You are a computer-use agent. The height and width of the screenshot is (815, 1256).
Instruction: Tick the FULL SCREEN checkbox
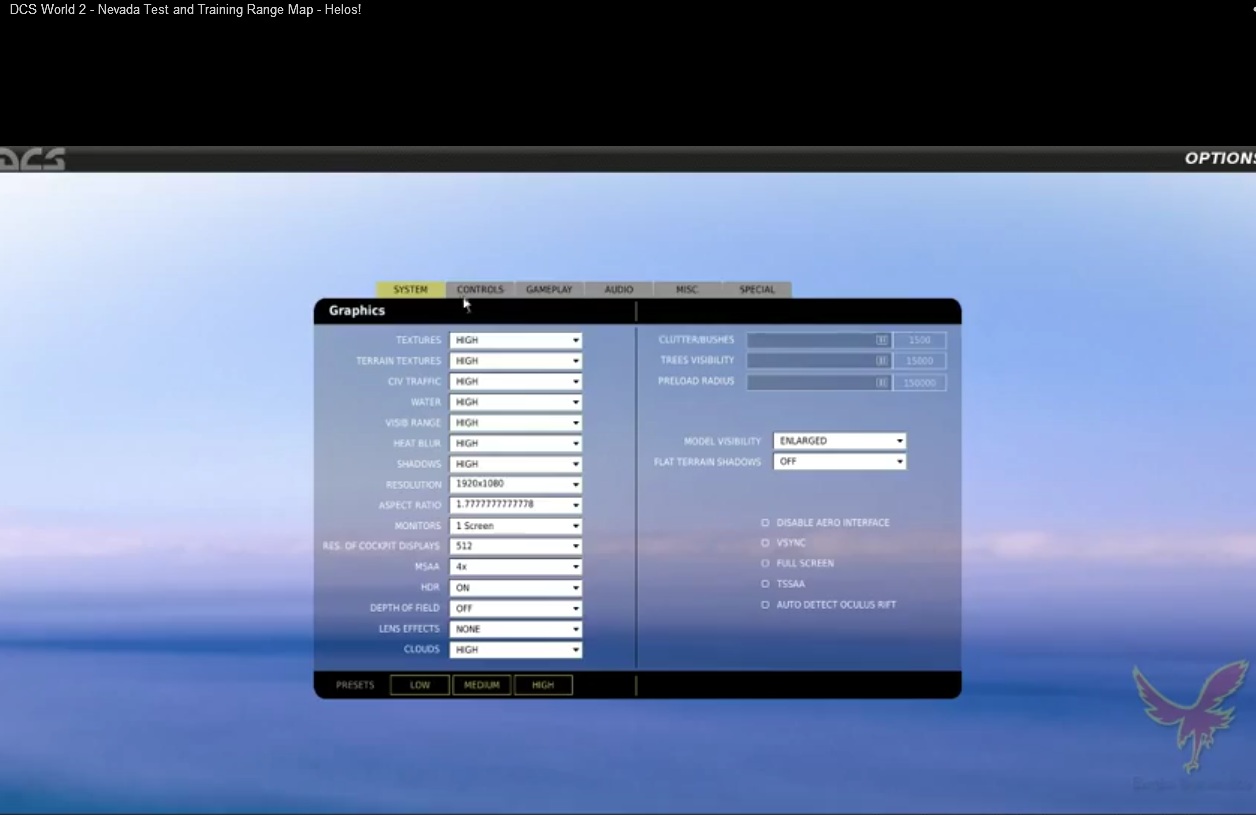tap(765, 563)
